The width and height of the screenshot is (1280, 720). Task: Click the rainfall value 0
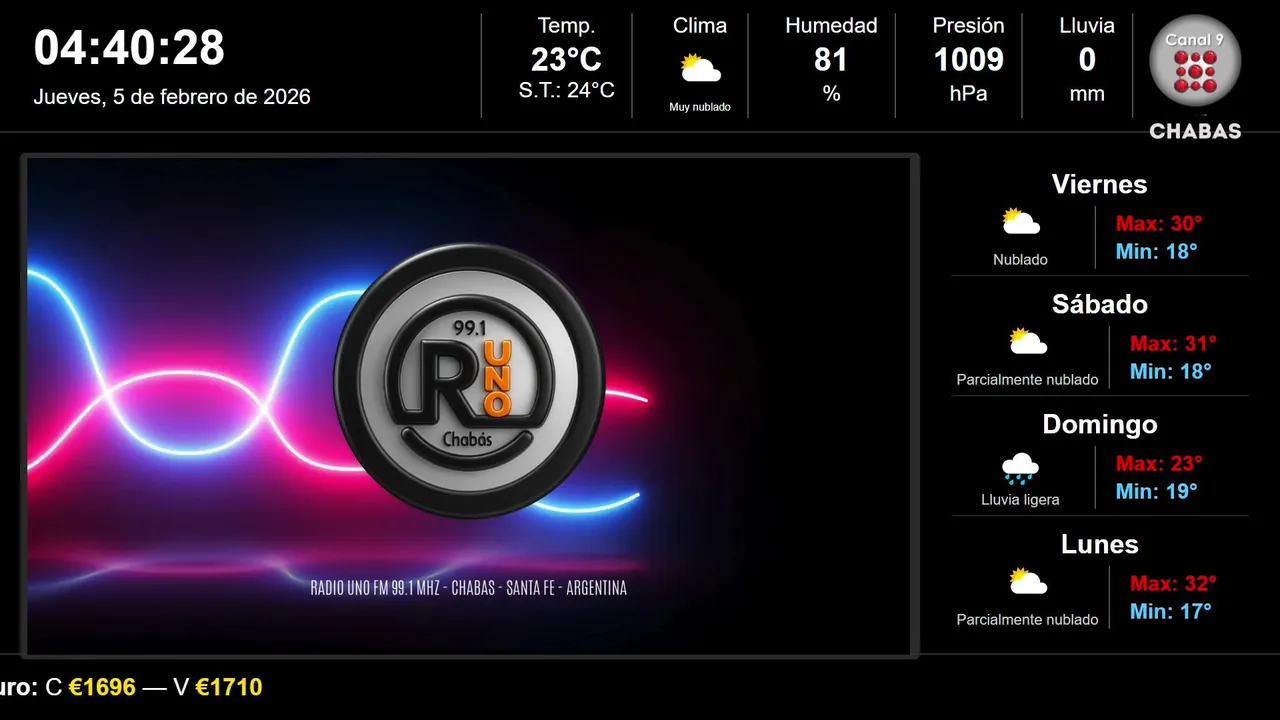(x=1087, y=60)
